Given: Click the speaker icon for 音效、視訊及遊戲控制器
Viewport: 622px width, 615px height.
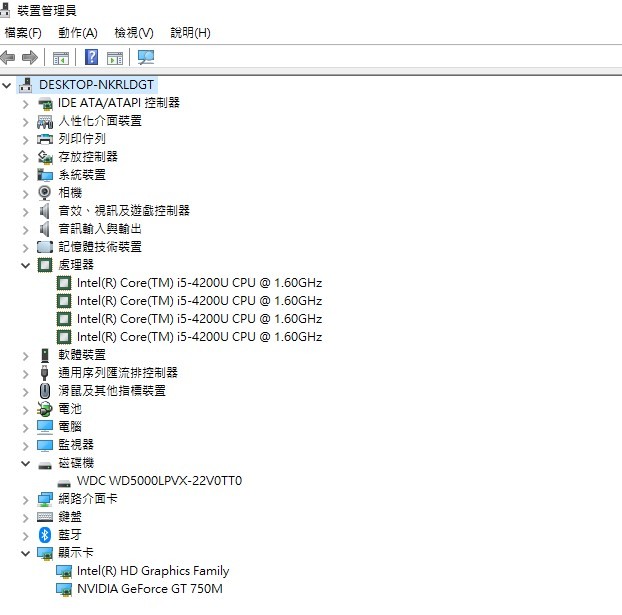Looking at the screenshot, I should 44,211.
